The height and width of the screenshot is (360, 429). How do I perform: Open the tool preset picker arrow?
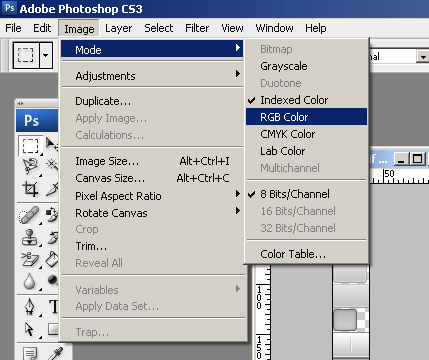click(x=46, y=55)
